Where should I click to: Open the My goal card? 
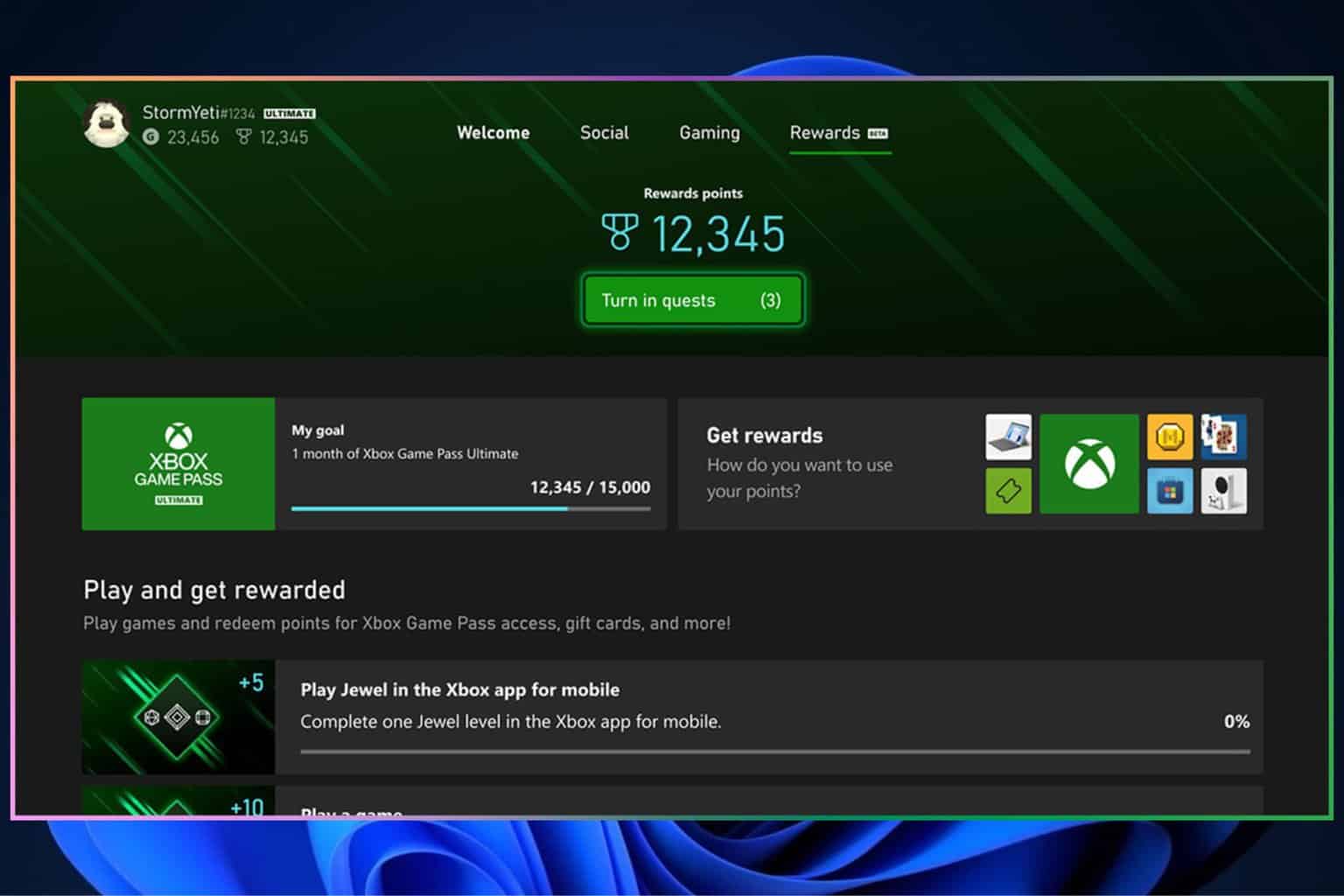[x=374, y=464]
